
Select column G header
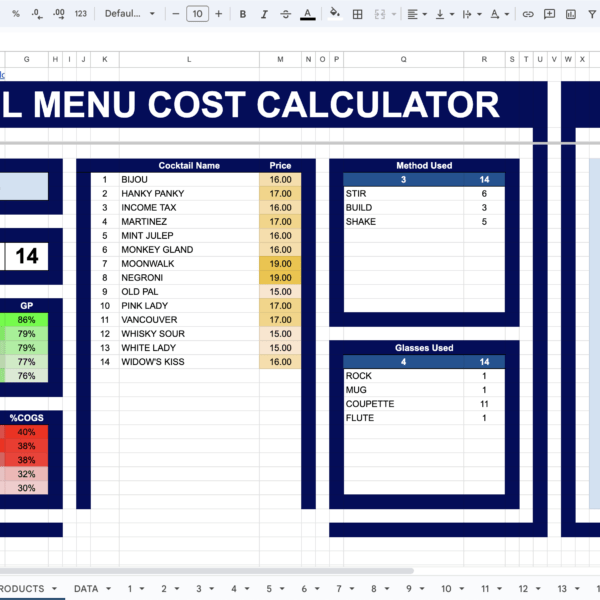26,59
